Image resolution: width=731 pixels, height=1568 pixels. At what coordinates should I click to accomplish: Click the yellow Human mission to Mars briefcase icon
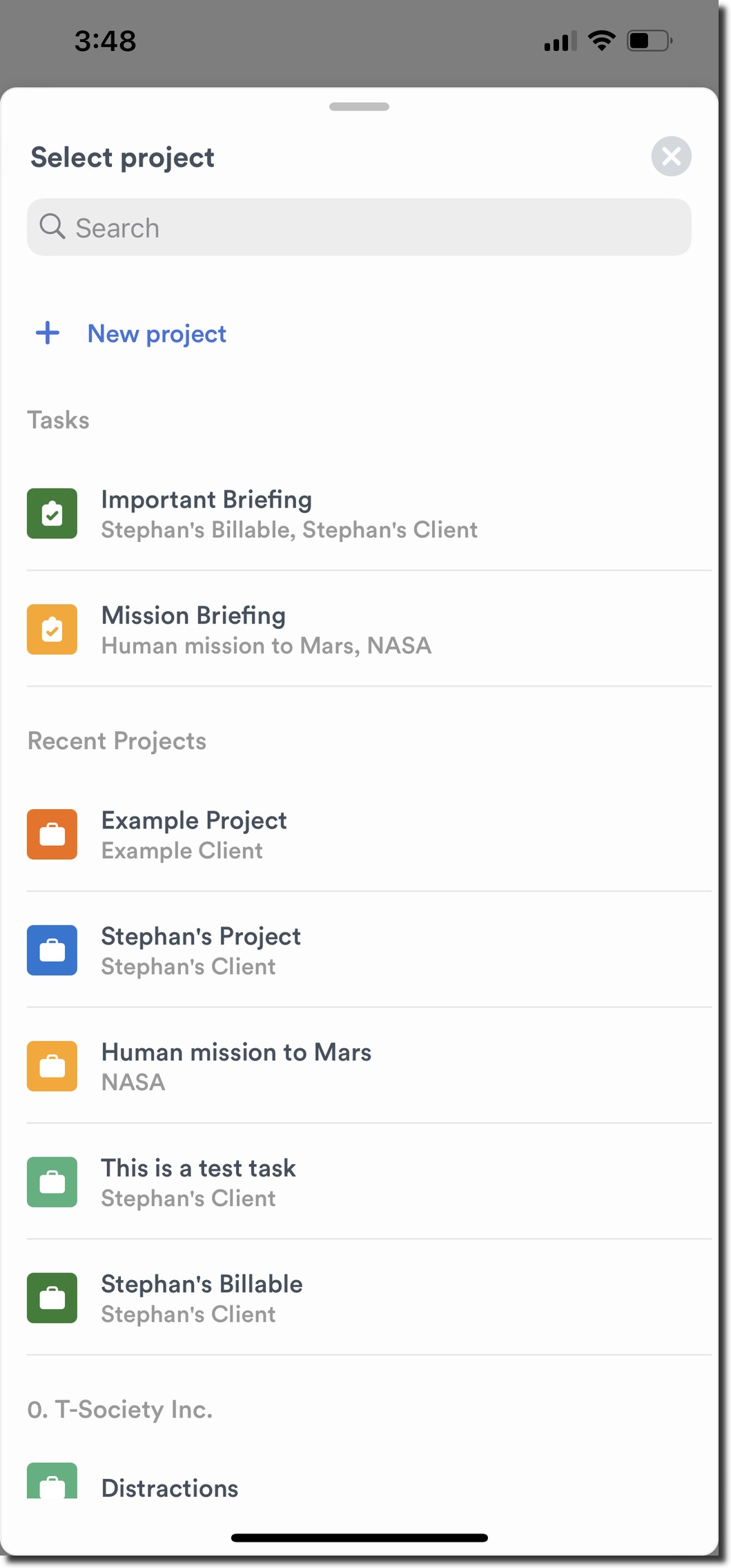pos(52,1066)
